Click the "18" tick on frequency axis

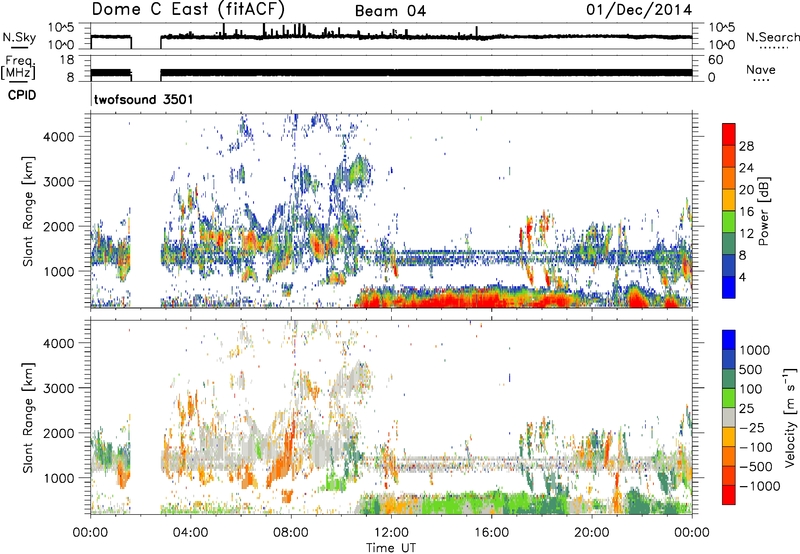[x=67, y=60]
